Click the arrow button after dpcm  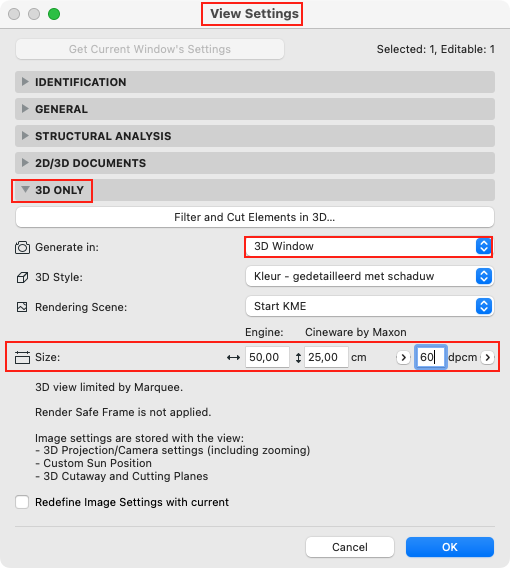488,357
